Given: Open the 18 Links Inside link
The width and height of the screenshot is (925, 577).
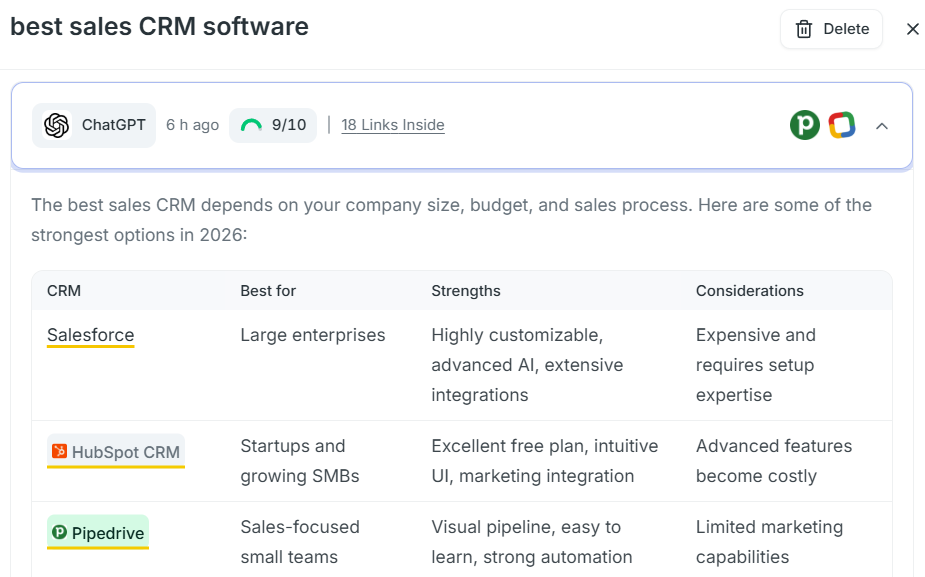Looking at the screenshot, I should tap(393, 125).
